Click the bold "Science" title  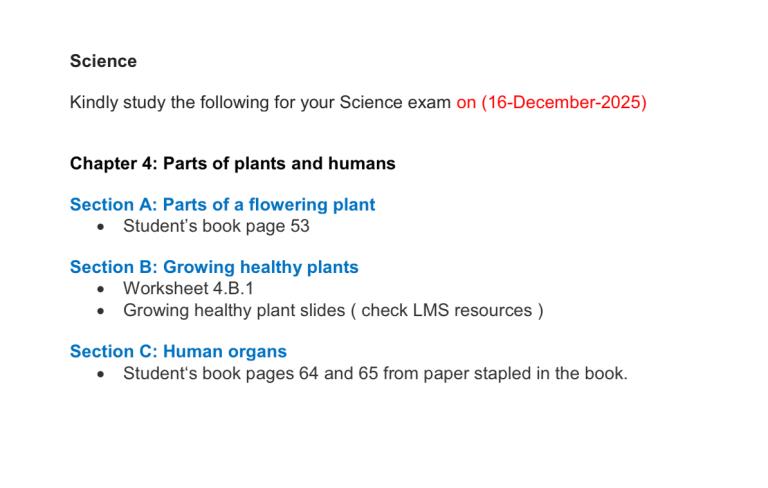coord(103,61)
